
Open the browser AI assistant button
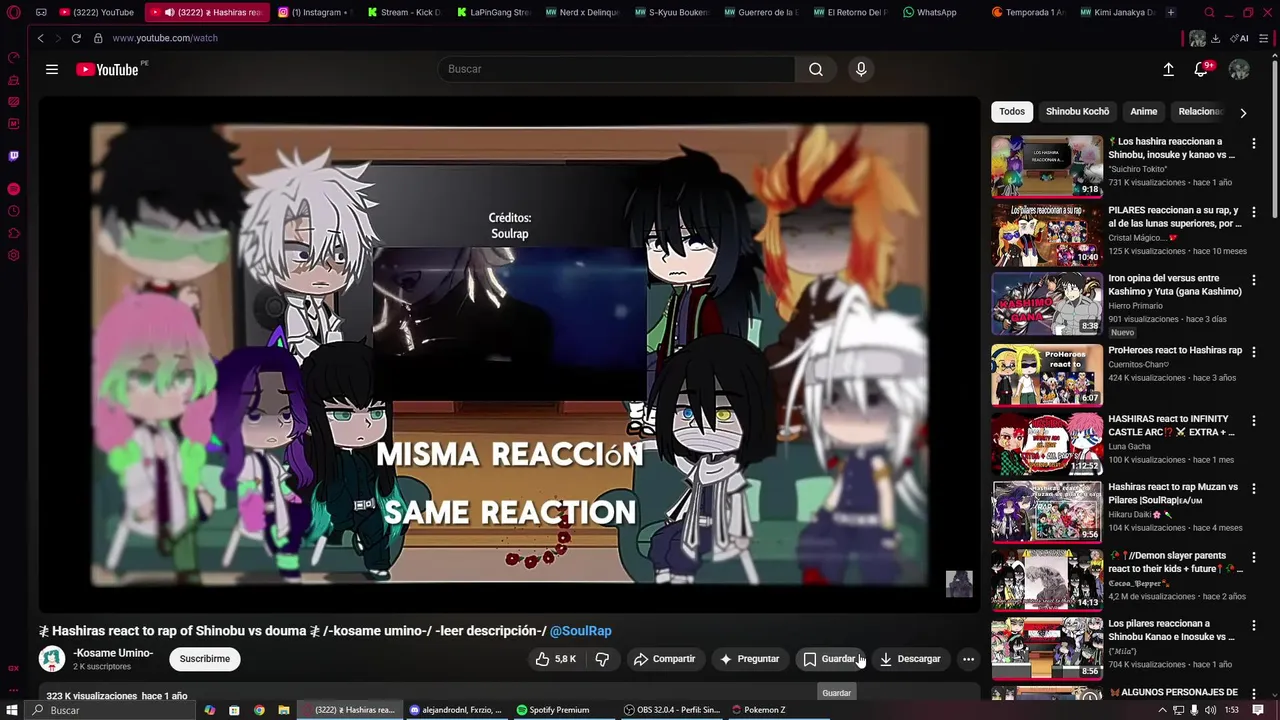(1240, 38)
